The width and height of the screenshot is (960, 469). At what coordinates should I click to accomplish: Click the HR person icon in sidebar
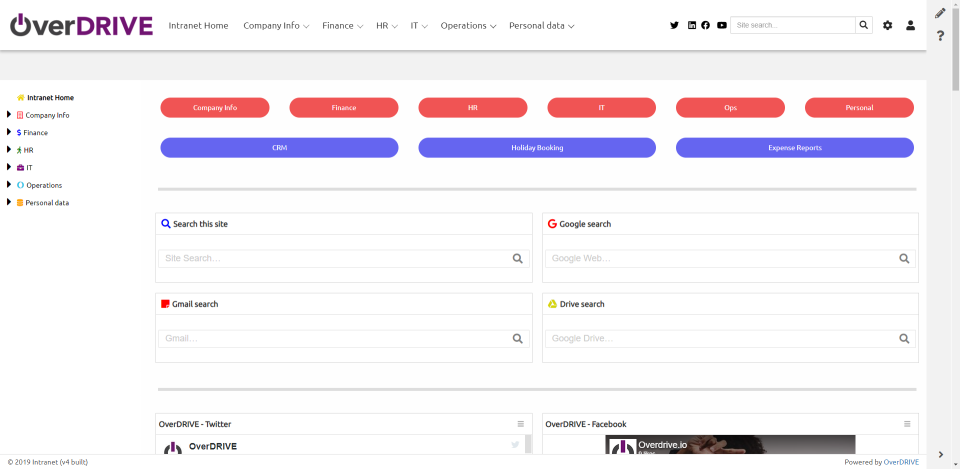(19, 150)
